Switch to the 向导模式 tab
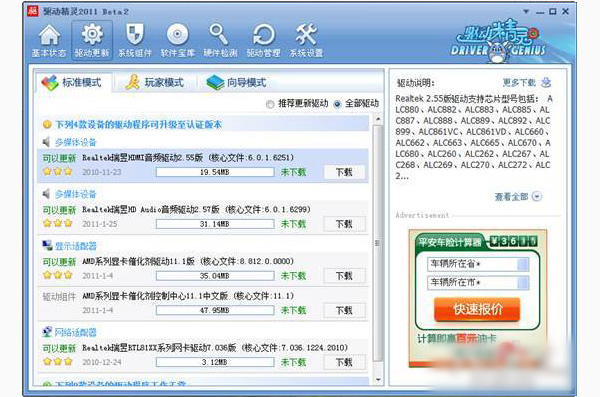 tap(236, 83)
